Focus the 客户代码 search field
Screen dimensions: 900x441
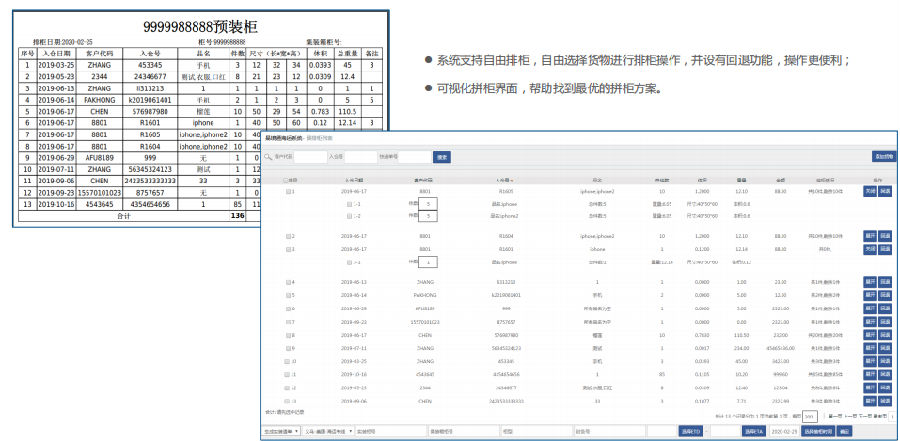tap(311, 157)
